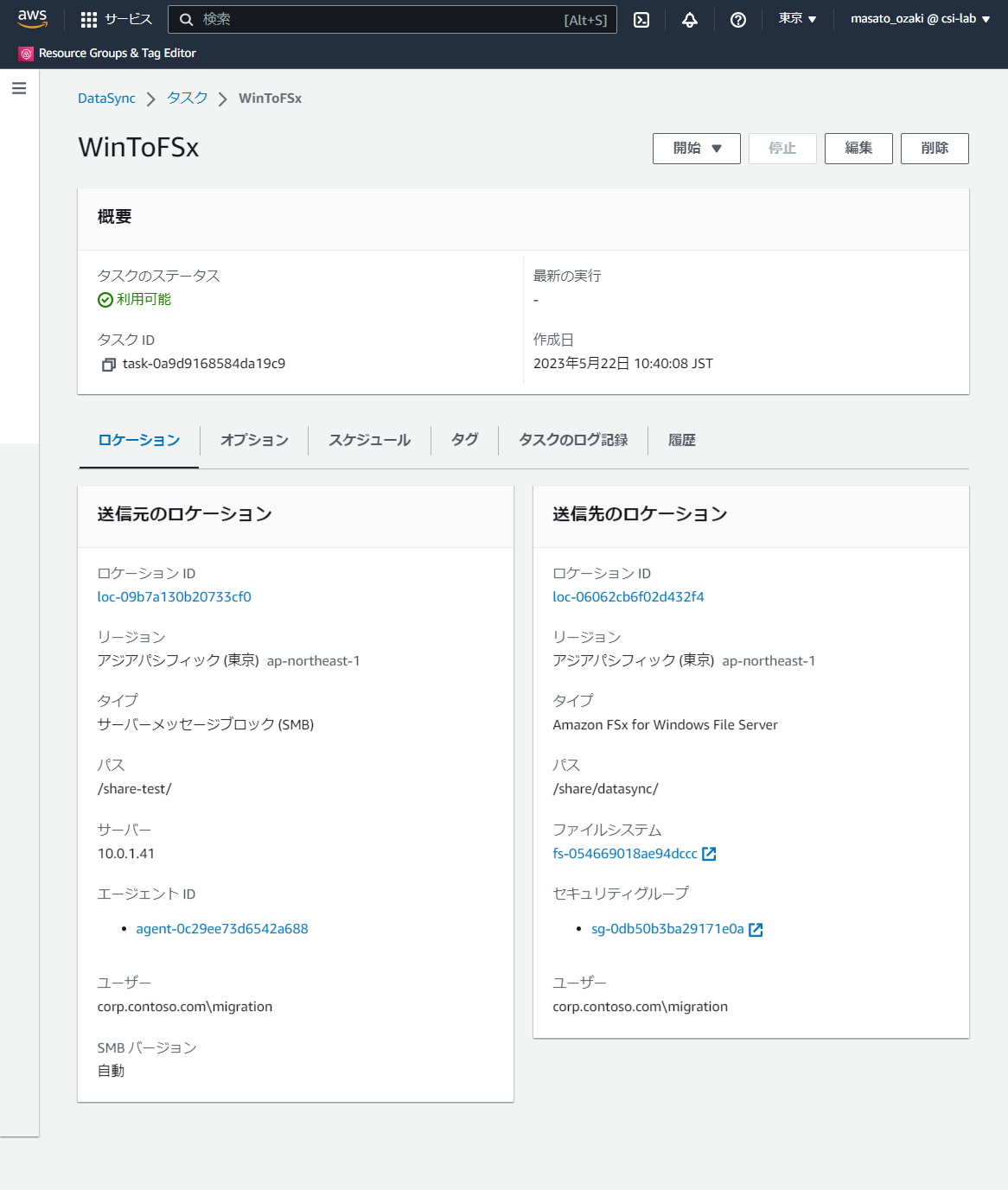Screen dimensions: 1008x1190
Task: Switch to the スケジュール tab
Action: pos(370,441)
